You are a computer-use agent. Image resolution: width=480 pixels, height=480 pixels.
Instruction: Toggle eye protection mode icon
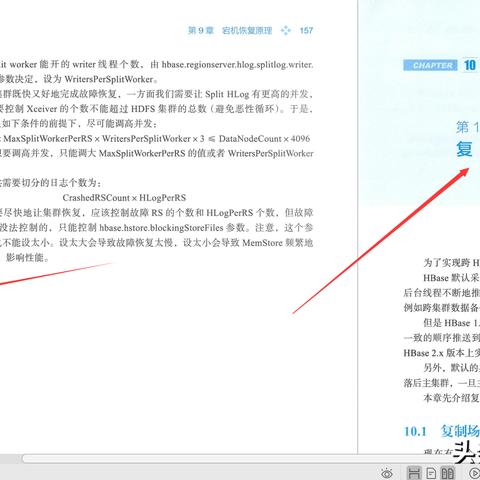[x=387, y=473]
